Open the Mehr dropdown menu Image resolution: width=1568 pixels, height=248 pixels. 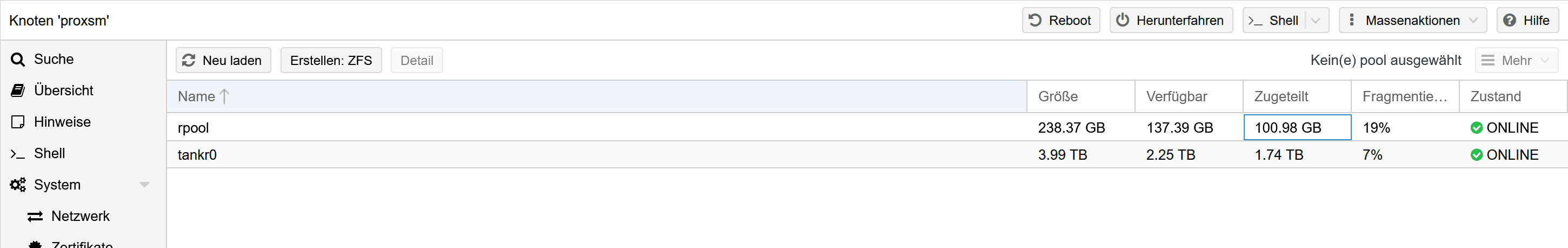pyautogui.click(x=1516, y=60)
